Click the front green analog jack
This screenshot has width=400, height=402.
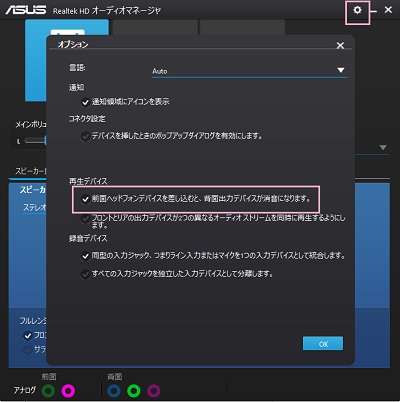48,391
